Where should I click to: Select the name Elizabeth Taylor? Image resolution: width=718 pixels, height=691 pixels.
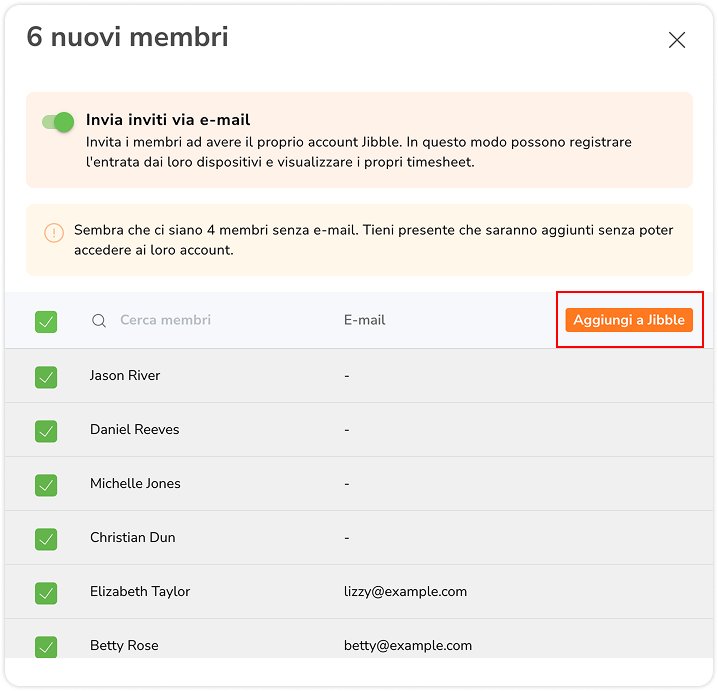(x=140, y=592)
